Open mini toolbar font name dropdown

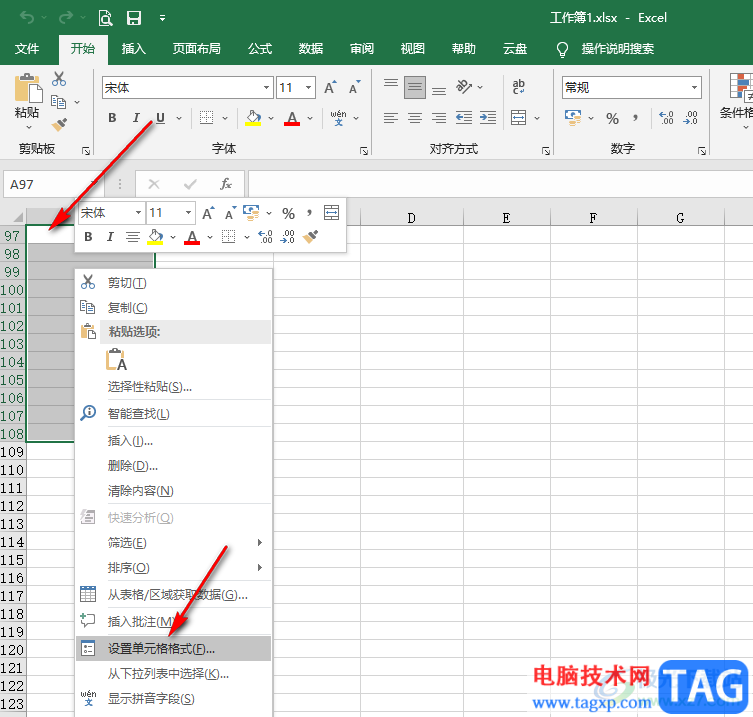(x=138, y=212)
